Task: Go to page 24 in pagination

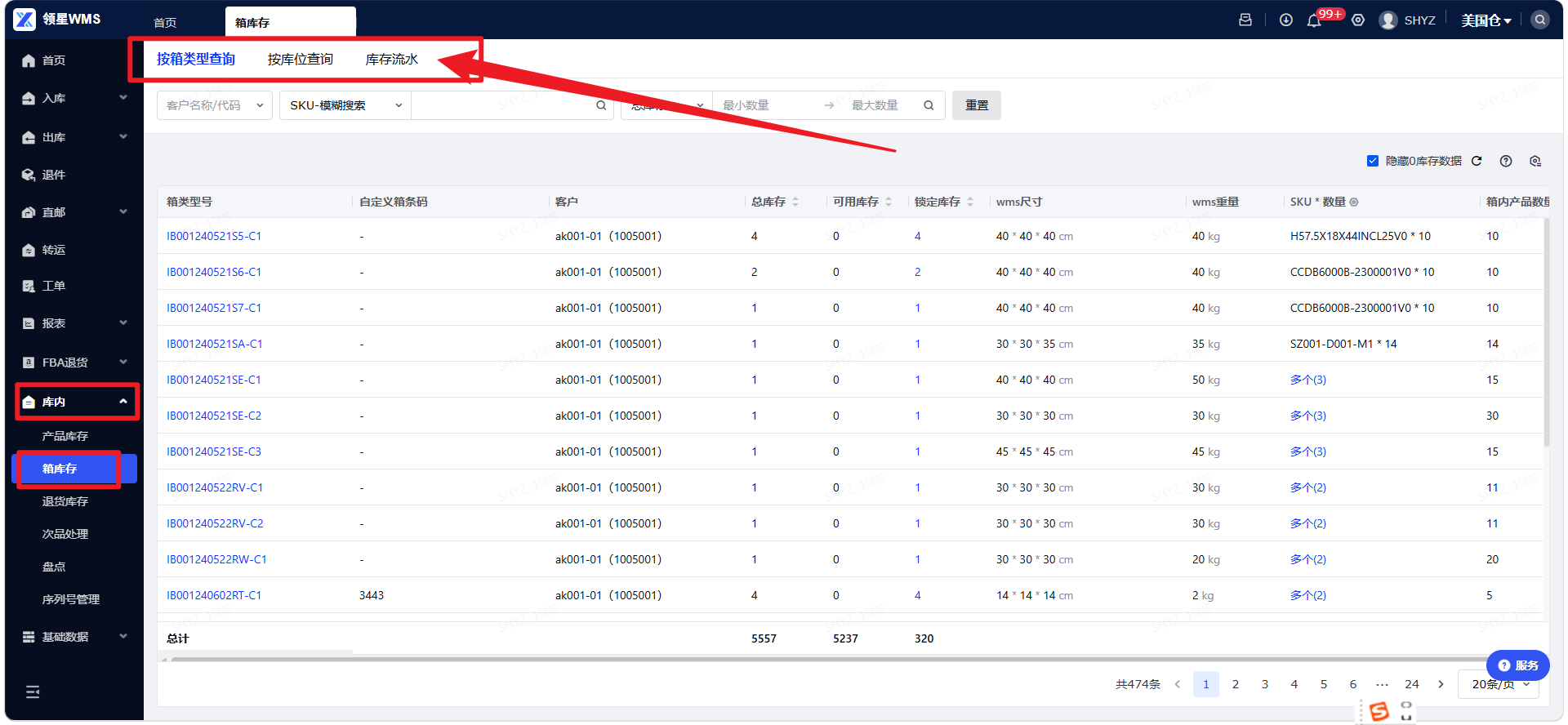Action: click(1412, 684)
